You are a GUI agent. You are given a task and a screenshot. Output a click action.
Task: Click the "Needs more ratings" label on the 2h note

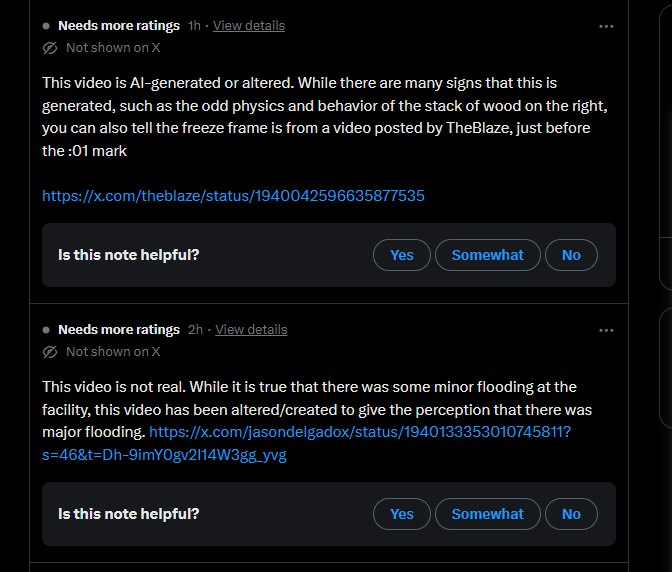[119, 329]
